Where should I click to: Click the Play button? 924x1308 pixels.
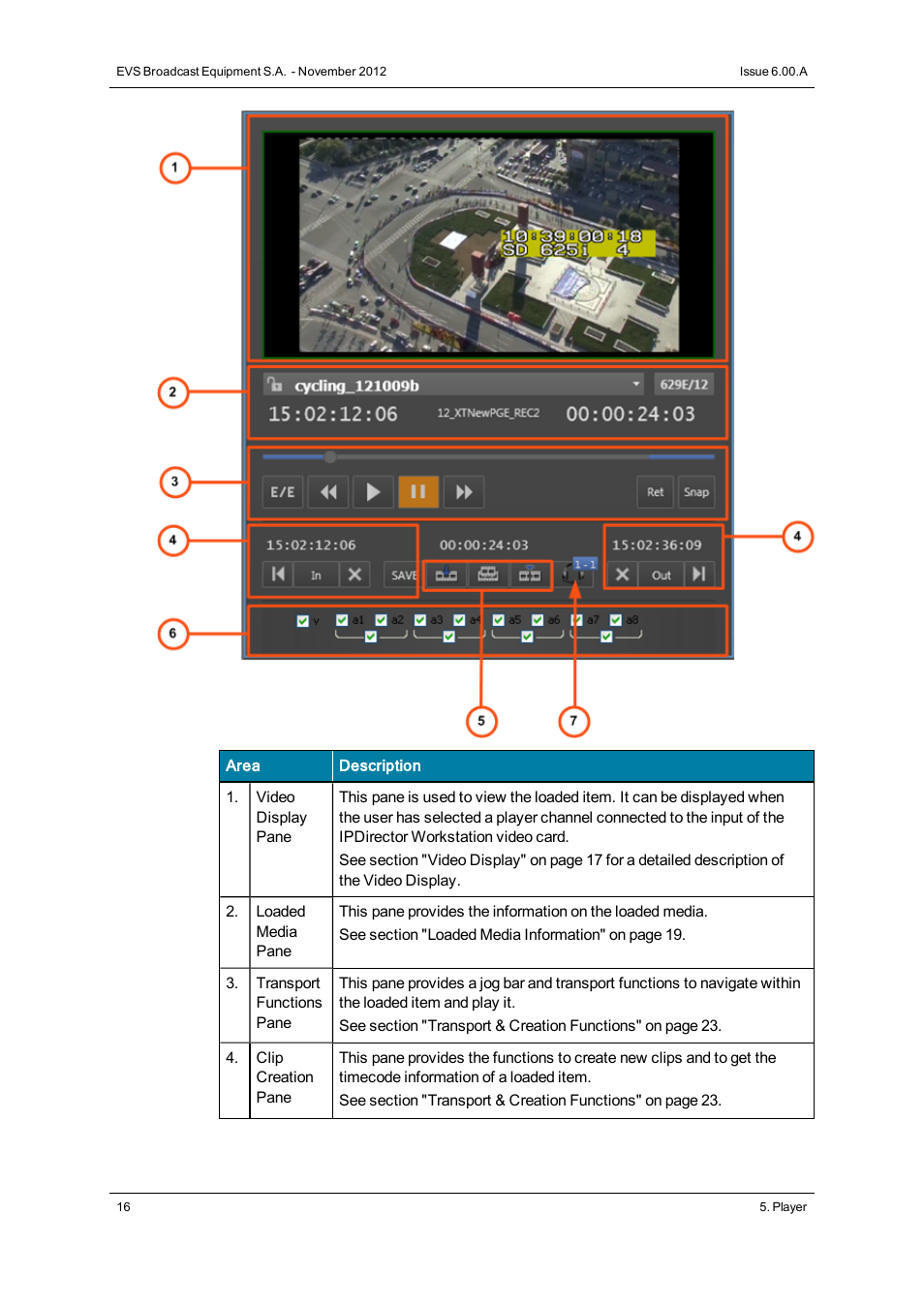[373, 492]
